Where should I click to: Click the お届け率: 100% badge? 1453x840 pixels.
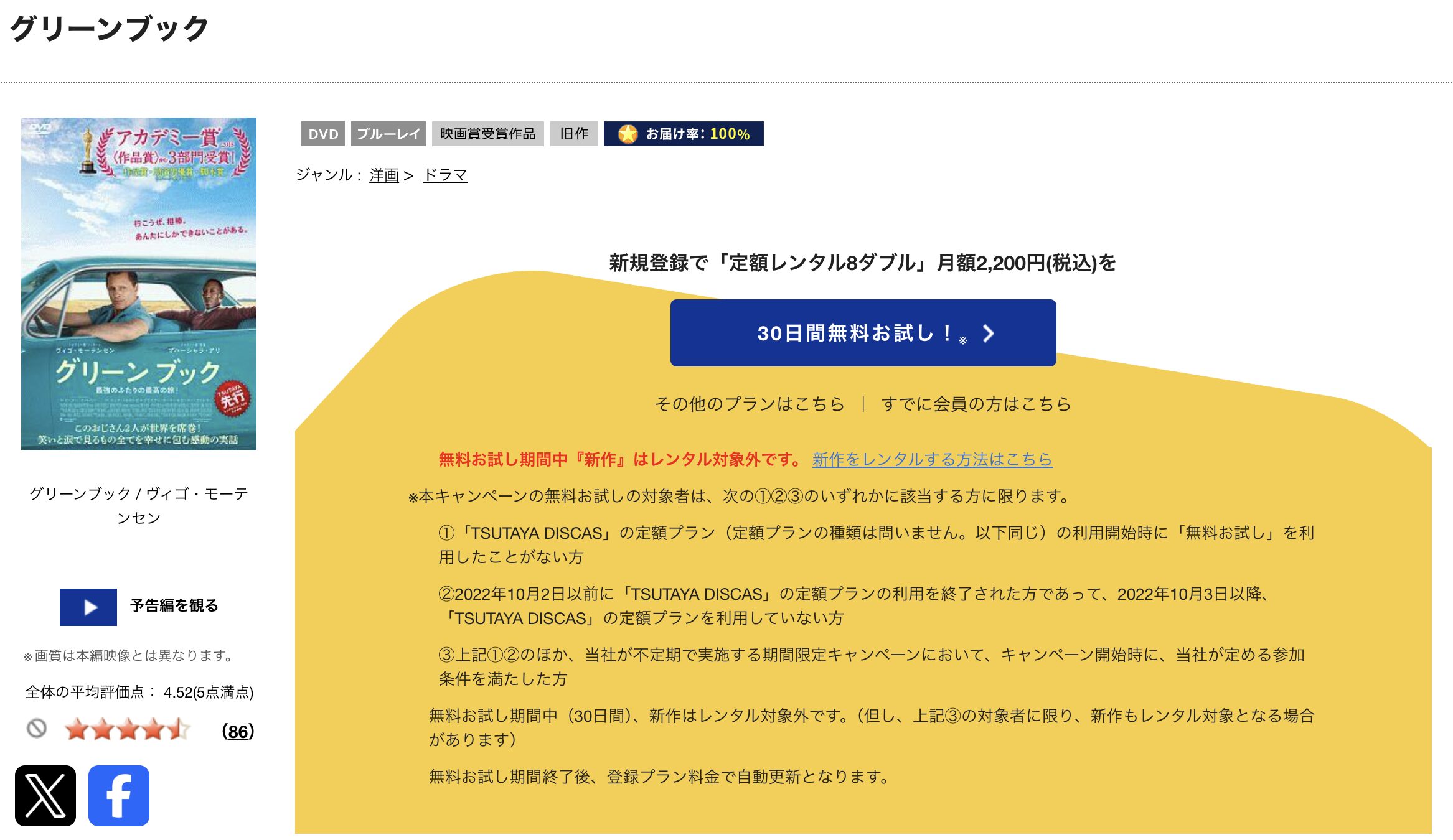(684, 134)
